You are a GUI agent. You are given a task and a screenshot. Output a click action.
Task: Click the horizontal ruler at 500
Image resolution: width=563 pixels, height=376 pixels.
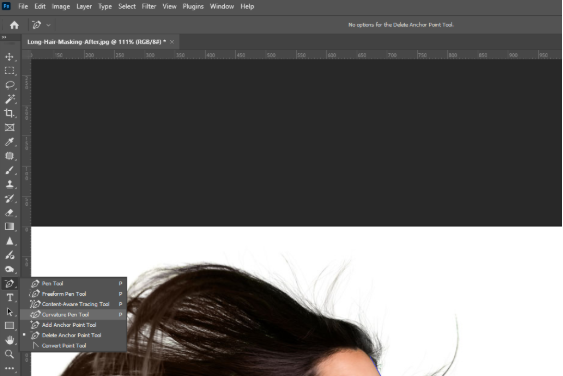271,55
